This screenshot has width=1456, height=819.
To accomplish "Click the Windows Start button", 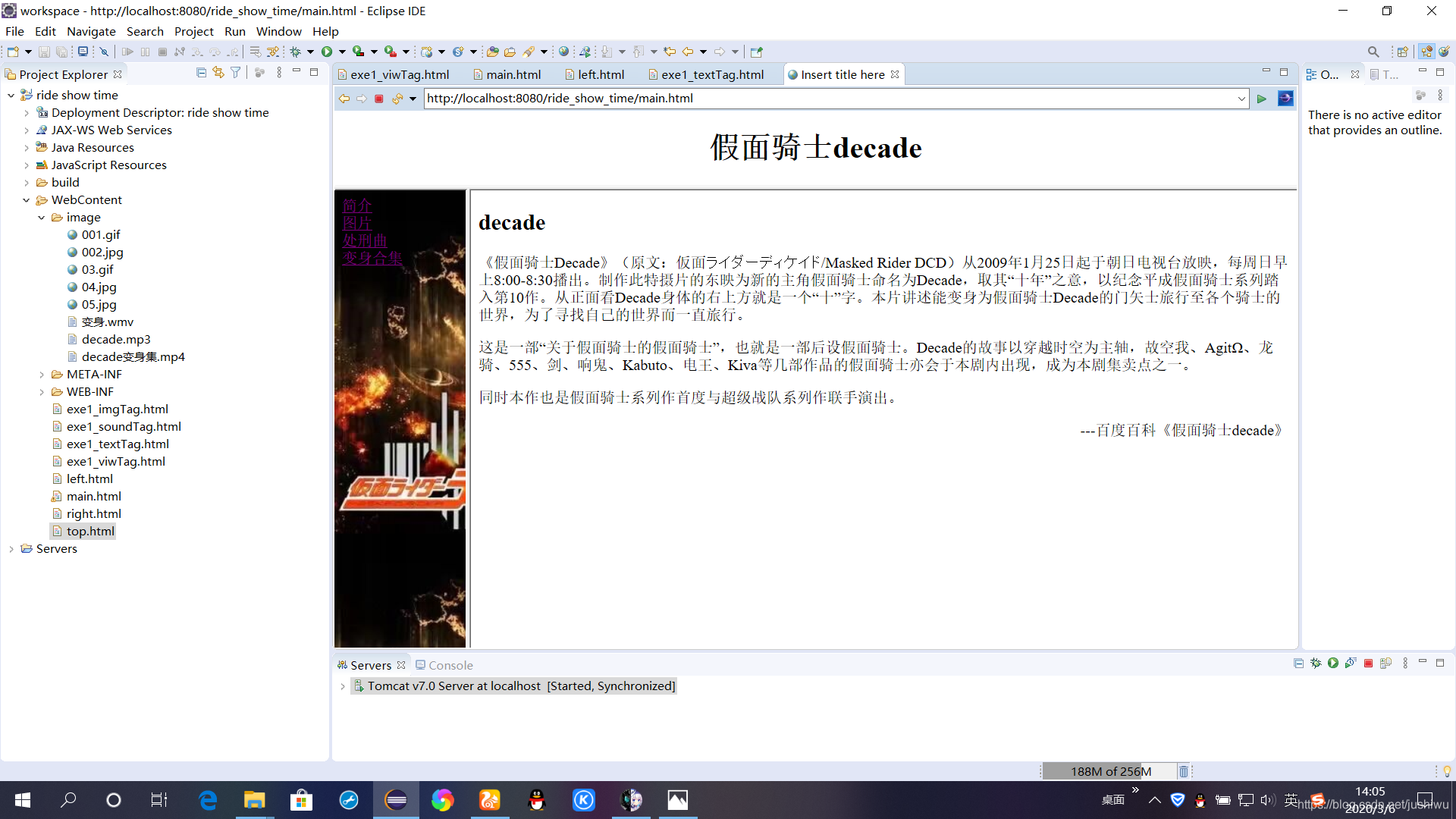I will click(23, 800).
